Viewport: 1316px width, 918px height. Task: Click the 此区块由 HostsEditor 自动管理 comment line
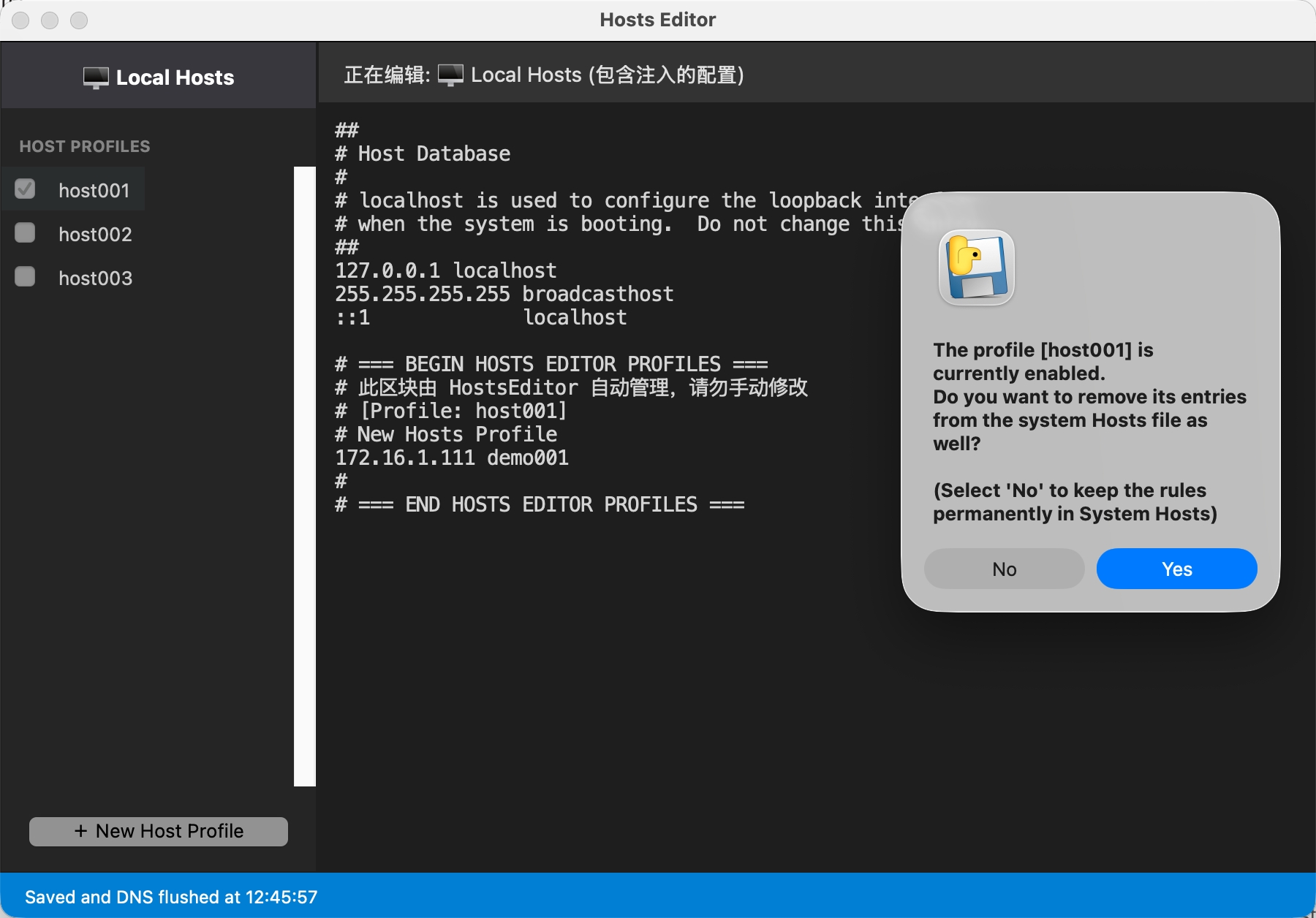click(x=572, y=387)
